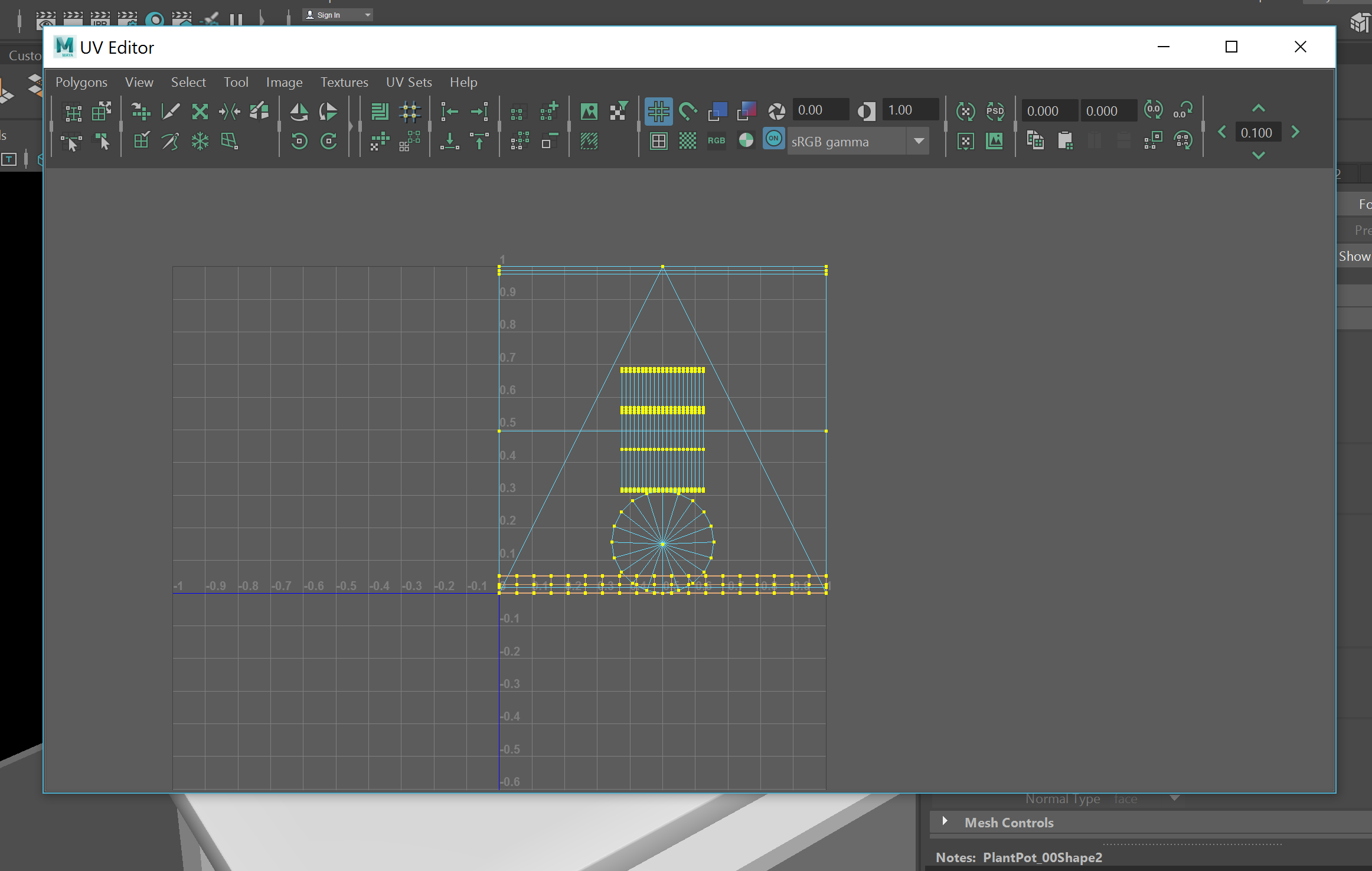Open the Sign In dropdown
The image size is (1372, 871).
click(338, 15)
